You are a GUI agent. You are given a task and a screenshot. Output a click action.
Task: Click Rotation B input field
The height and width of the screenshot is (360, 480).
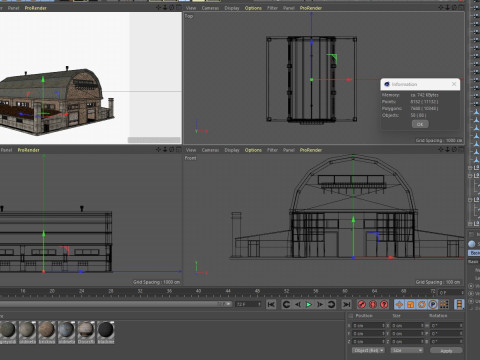pos(447,341)
